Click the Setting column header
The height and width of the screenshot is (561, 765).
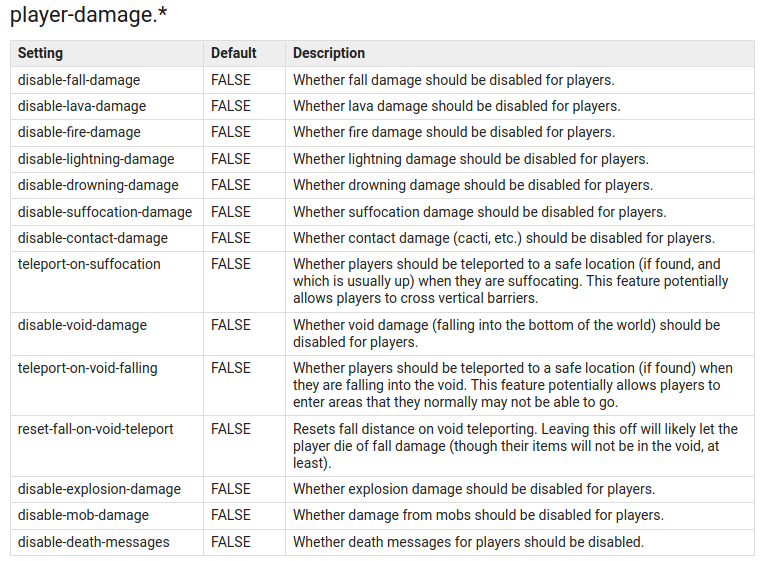coord(40,53)
